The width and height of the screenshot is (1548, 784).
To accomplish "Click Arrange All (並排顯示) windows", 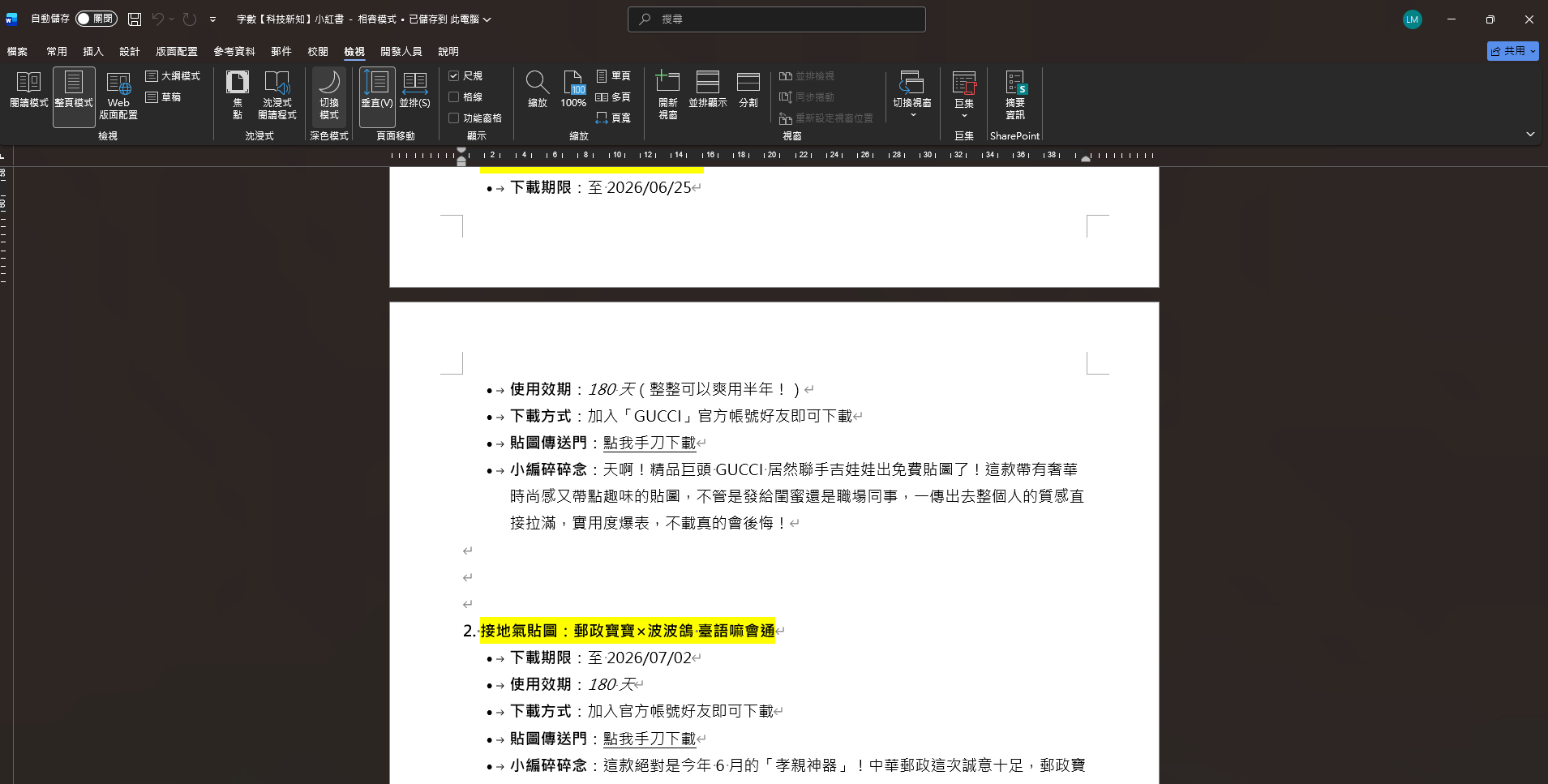I will click(708, 90).
